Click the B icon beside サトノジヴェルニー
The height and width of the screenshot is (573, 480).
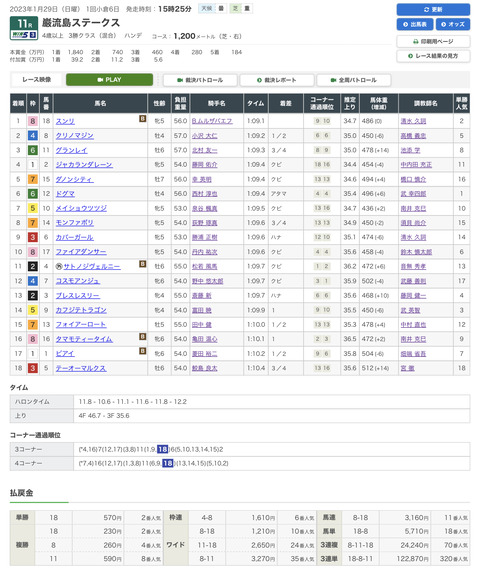(142, 264)
